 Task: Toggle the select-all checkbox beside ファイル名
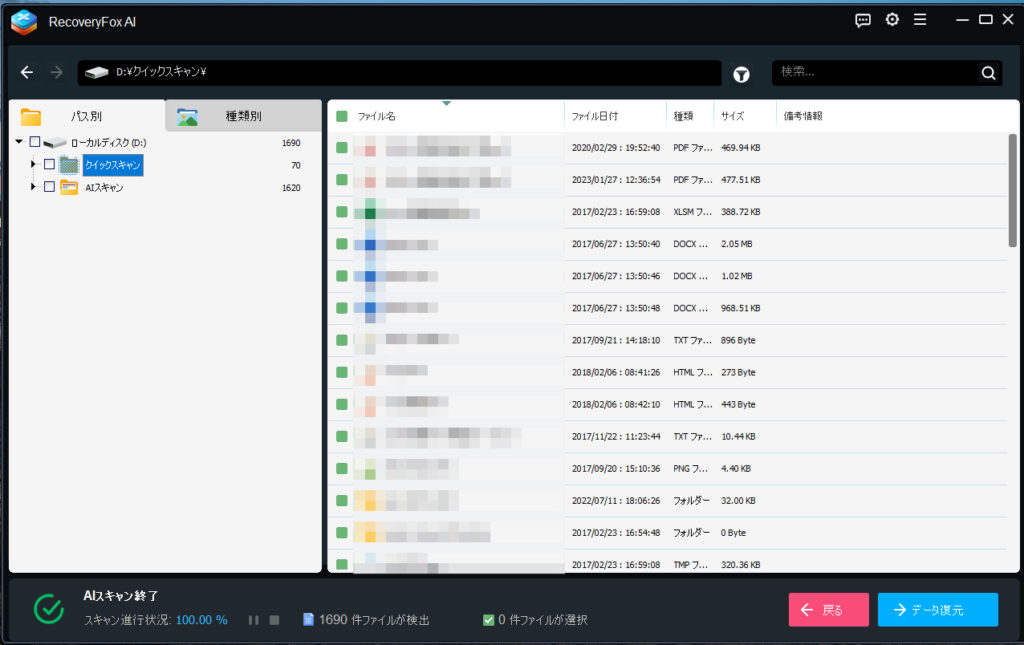point(342,116)
